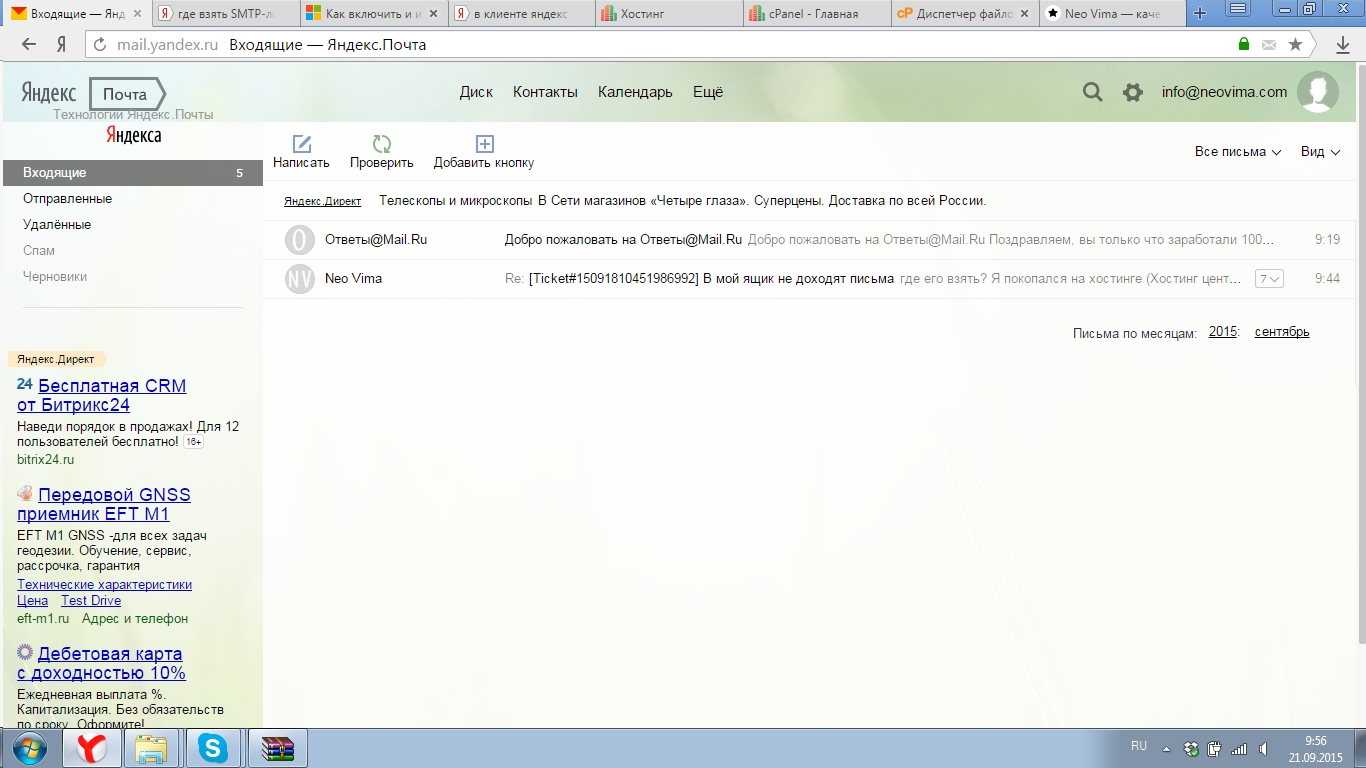Open the 2015 year link
The width and height of the screenshot is (1366, 768).
point(1223,332)
